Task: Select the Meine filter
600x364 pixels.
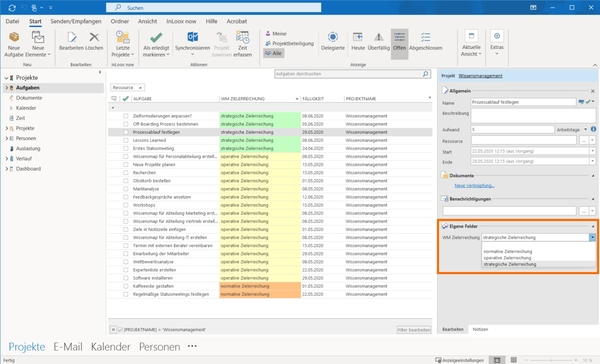Action: coord(276,34)
